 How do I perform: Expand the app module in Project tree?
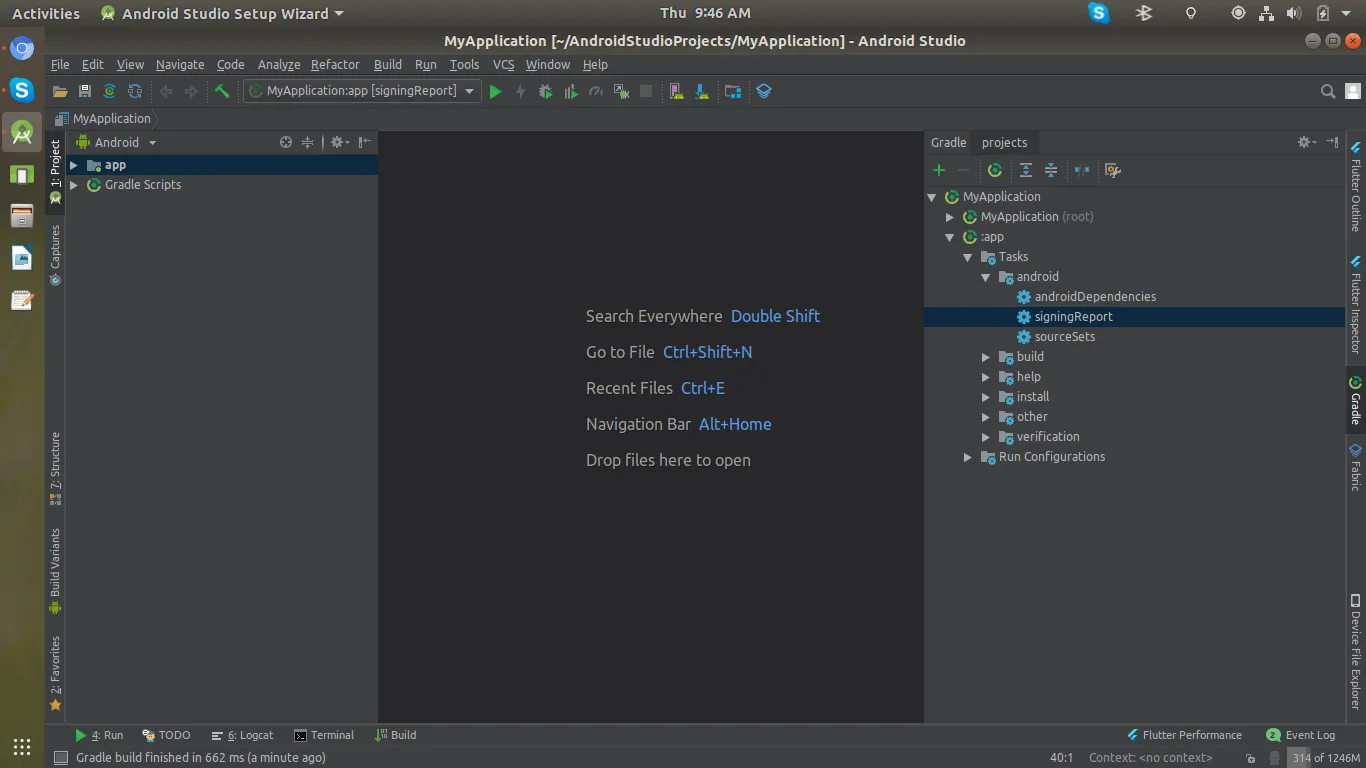(74, 165)
